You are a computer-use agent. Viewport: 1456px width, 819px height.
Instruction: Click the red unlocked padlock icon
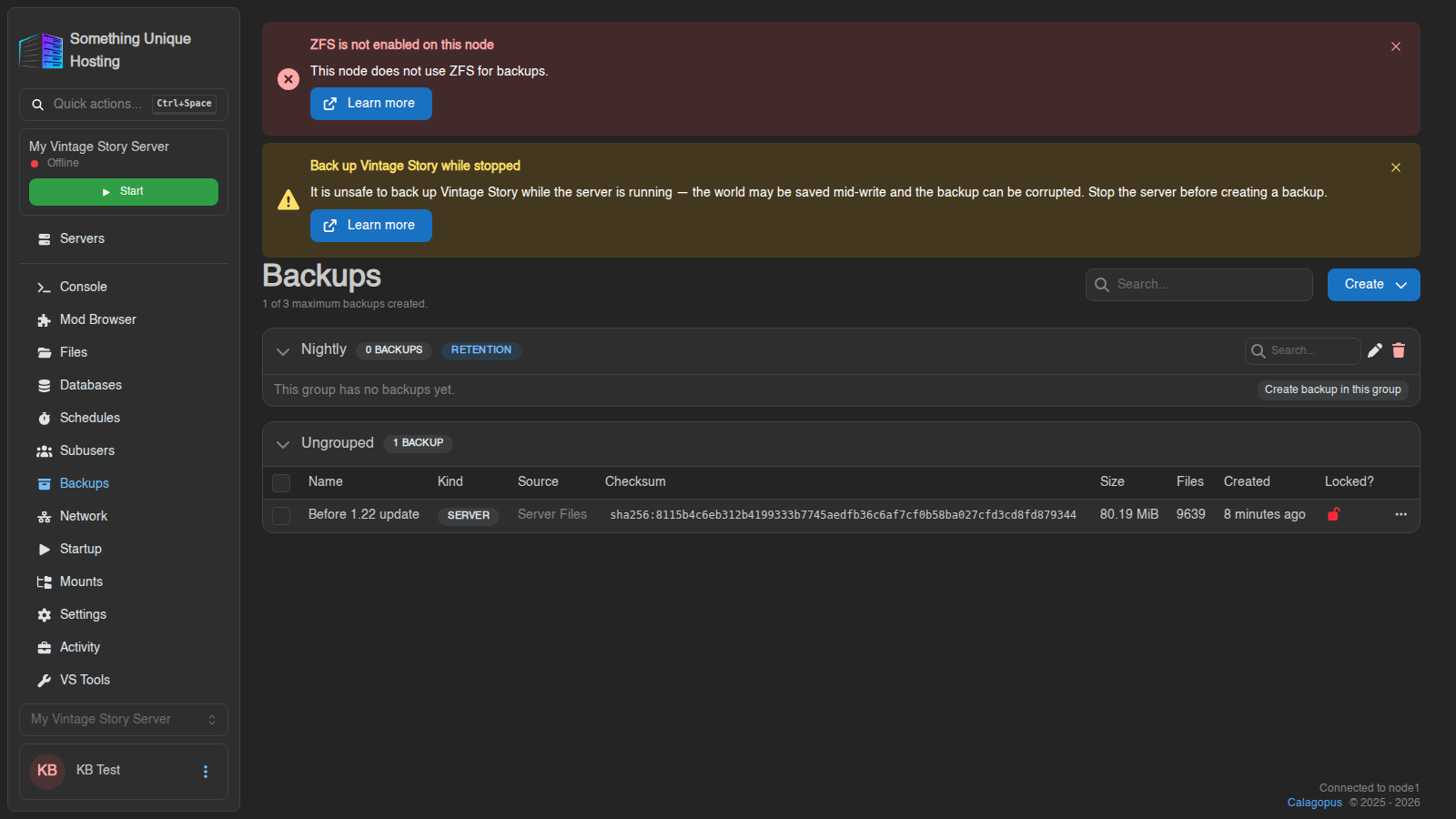pyautogui.click(x=1333, y=514)
